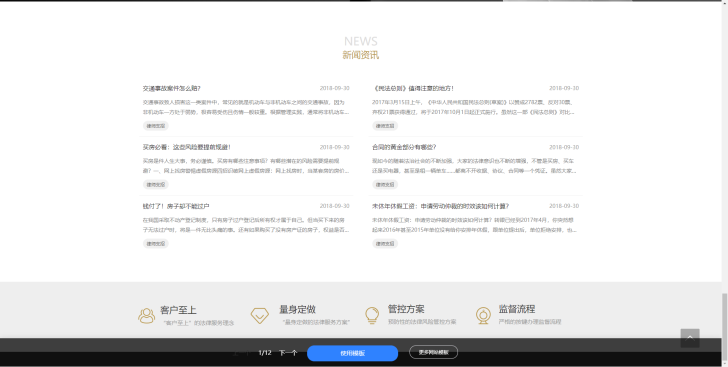Click the 管控方案 heading text
728x367 pixels.
(406, 309)
